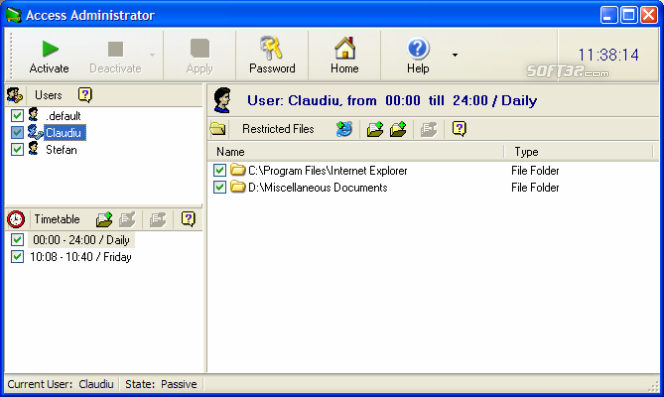664x397 pixels.
Task: Click the Users panel icon
Action: (15, 95)
